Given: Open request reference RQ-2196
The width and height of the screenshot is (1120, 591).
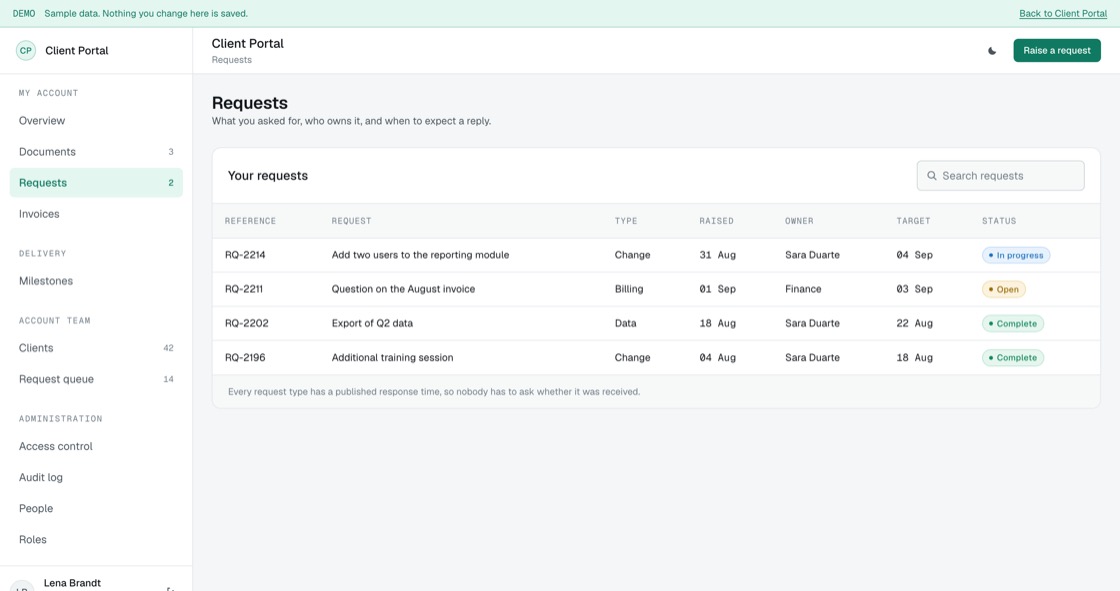Looking at the screenshot, I should (245, 358).
